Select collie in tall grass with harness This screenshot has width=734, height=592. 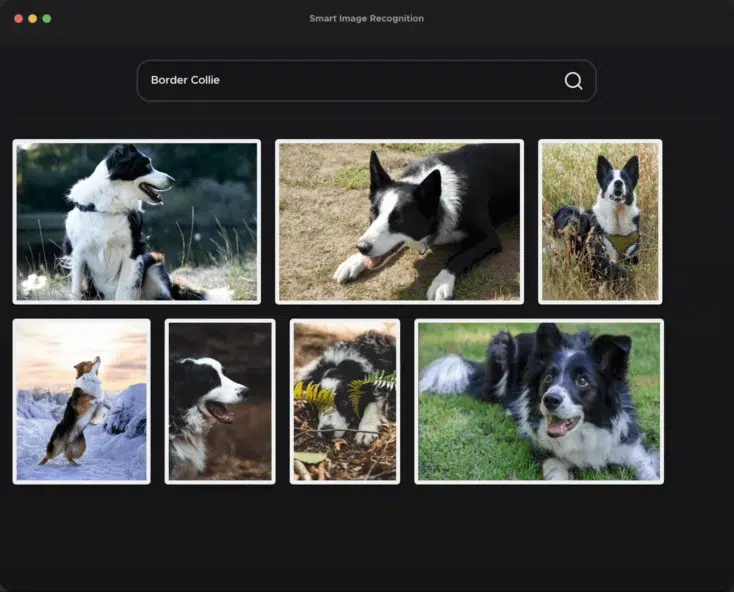tap(600, 222)
